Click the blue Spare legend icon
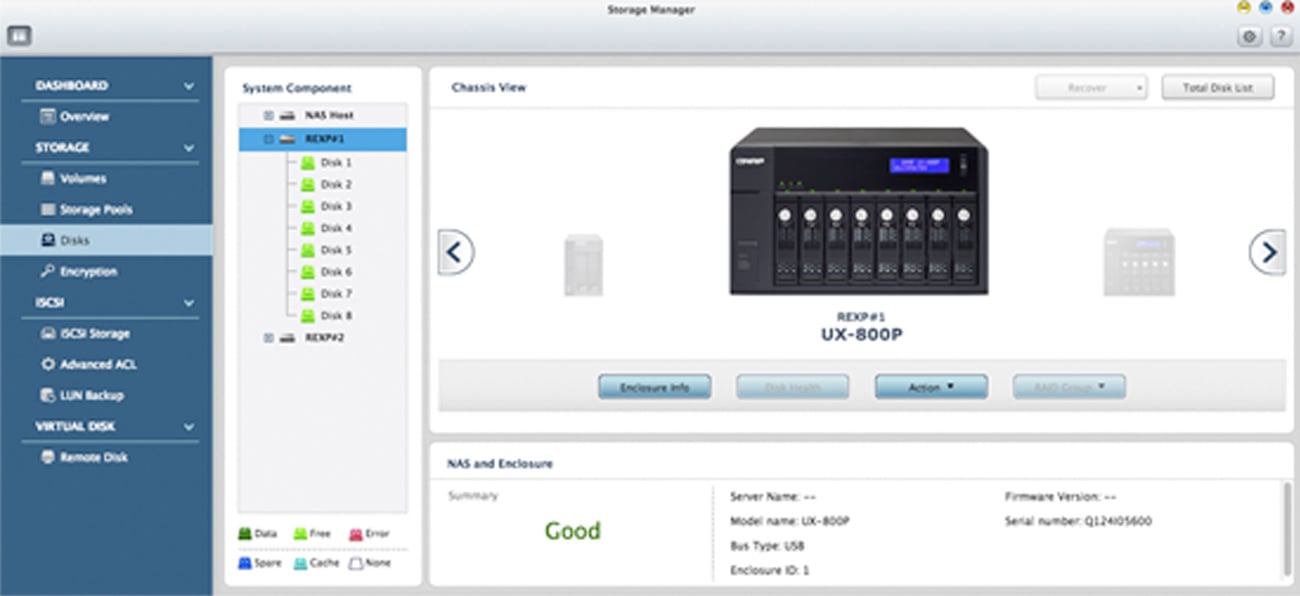The height and width of the screenshot is (596, 1300). coord(245,563)
